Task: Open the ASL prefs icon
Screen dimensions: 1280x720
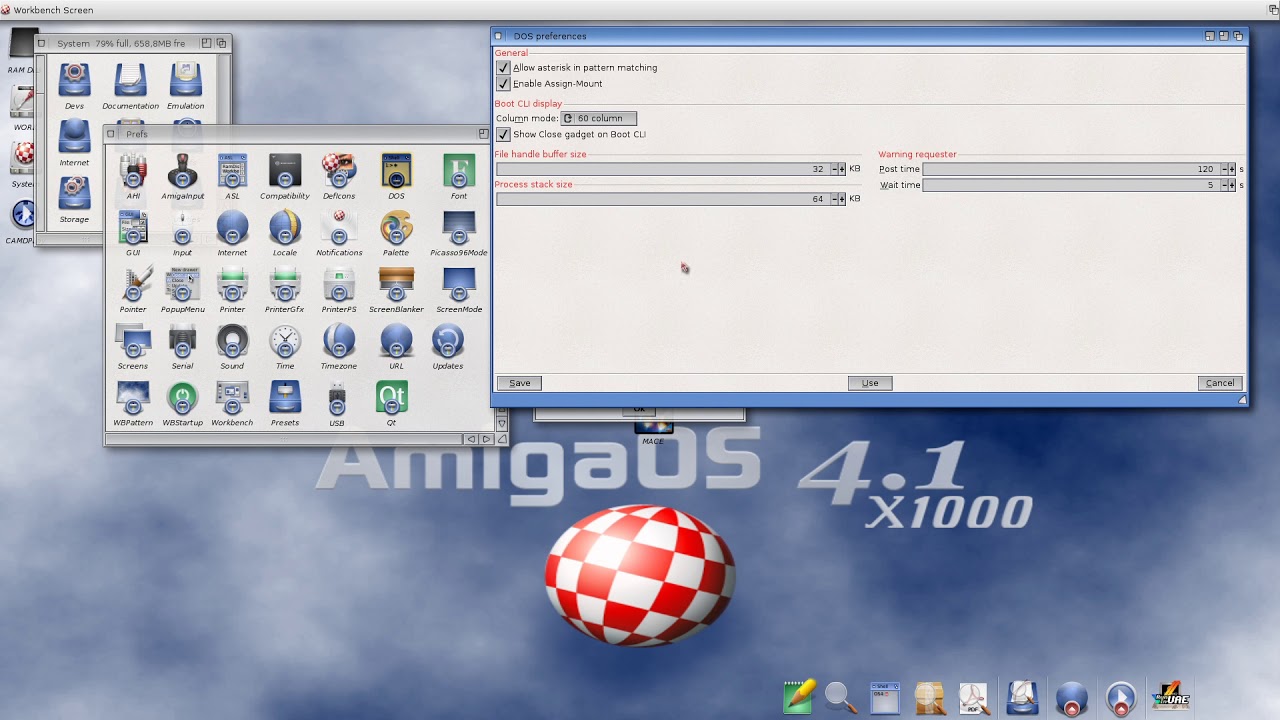Action: pyautogui.click(x=232, y=172)
